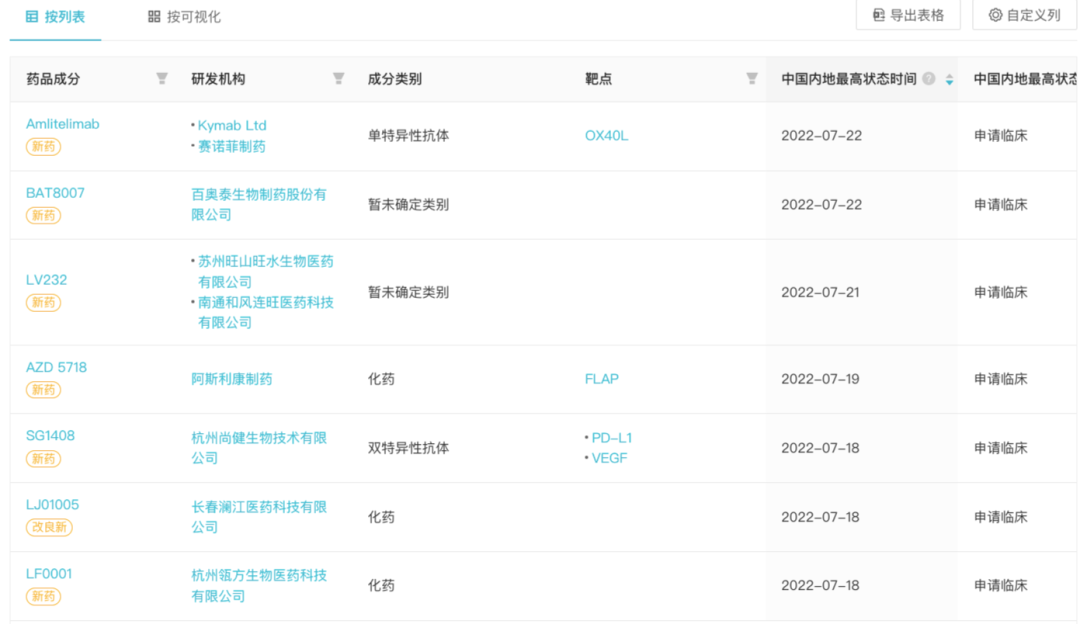Click the 改良新 tag under LJ01005

point(49,527)
